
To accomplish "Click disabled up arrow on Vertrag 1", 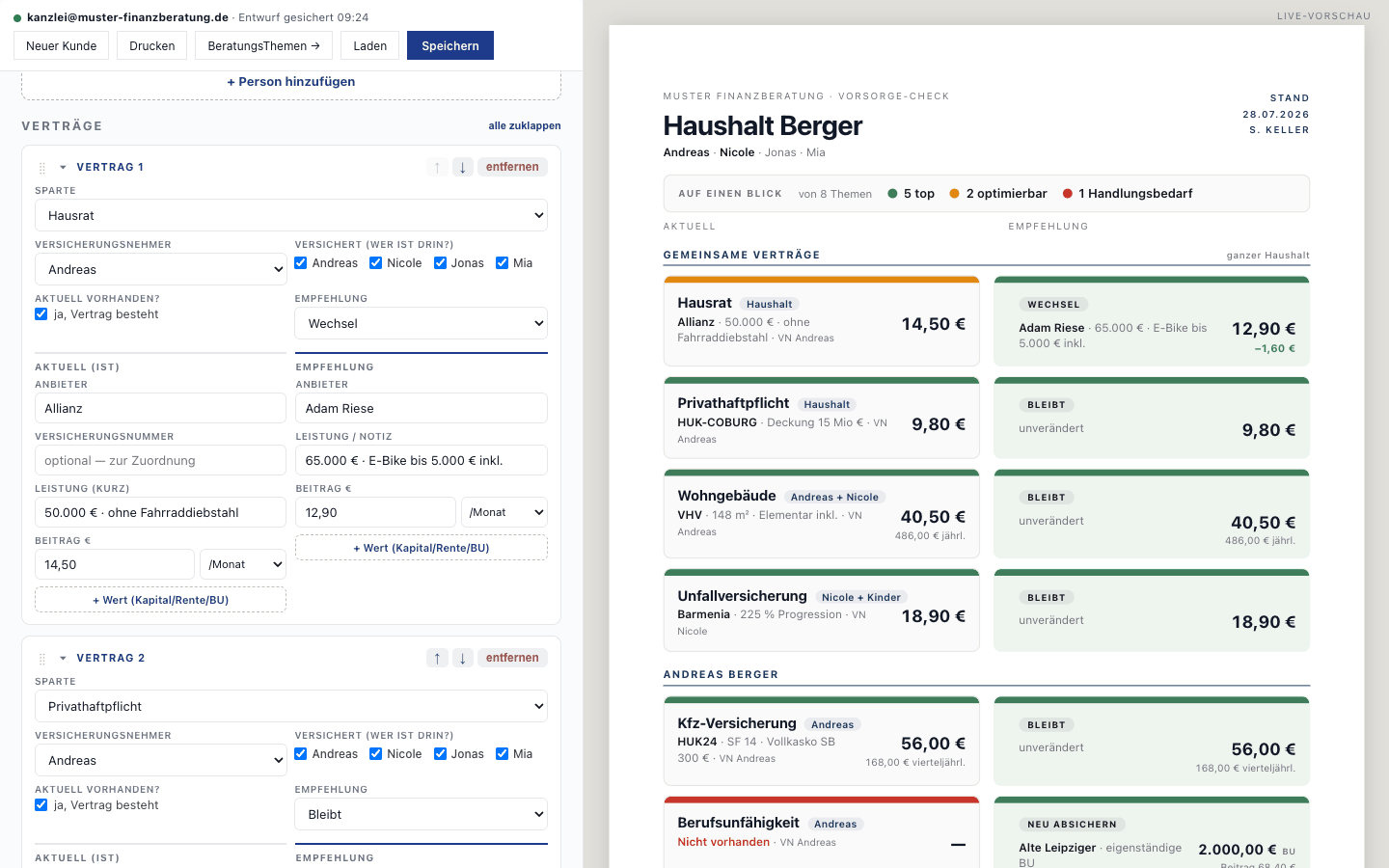I will [437, 167].
